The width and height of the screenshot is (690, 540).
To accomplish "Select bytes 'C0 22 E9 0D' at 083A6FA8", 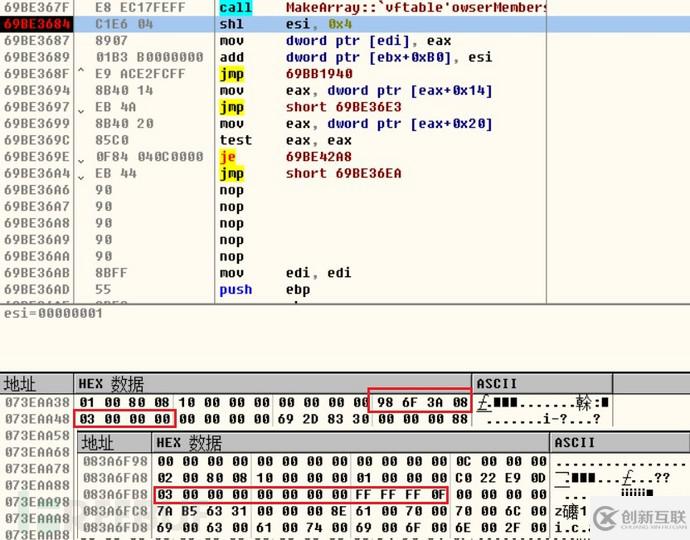I will pyautogui.click(x=501, y=478).
